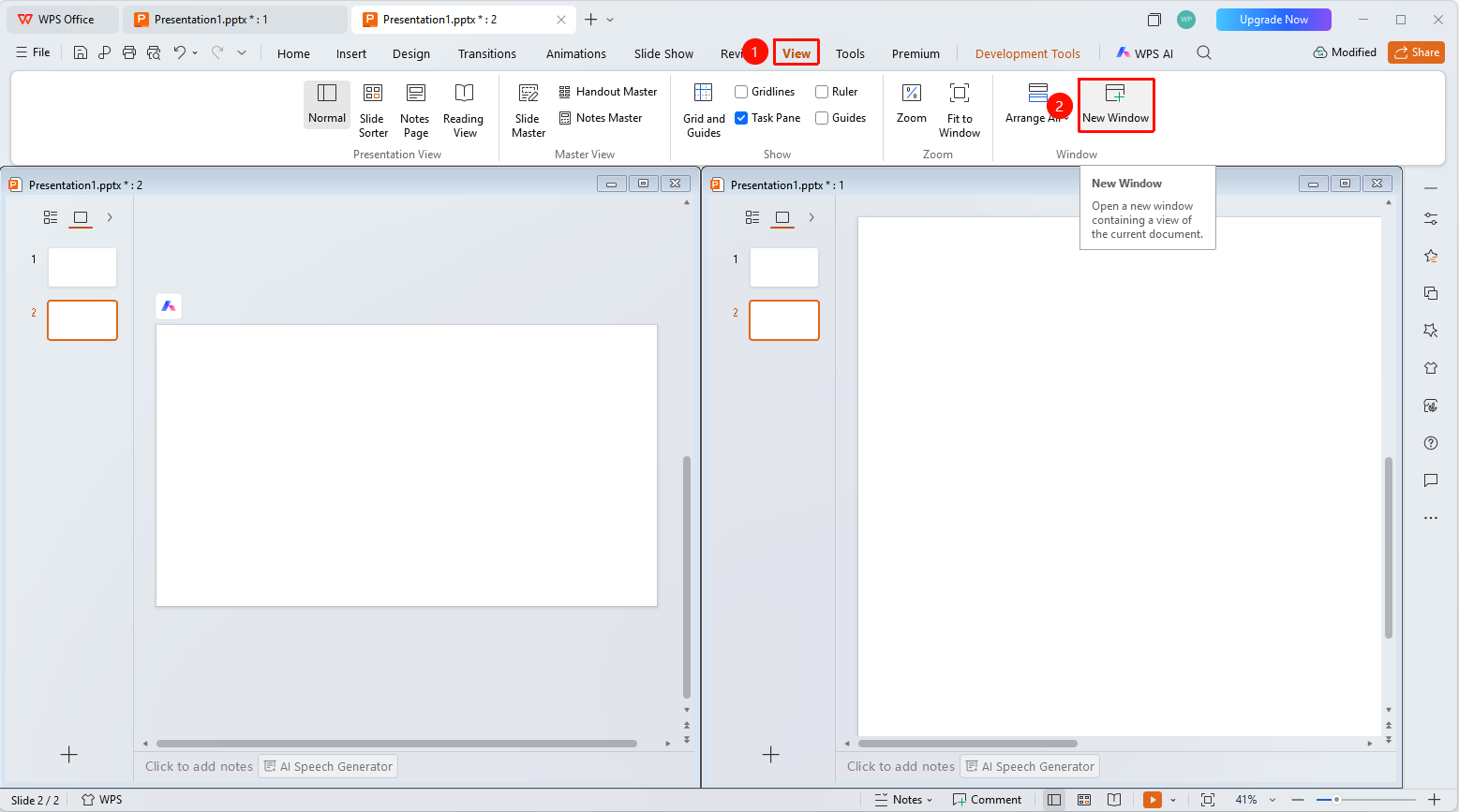Switch to the Design tab
This screenshot has width=1459, height=812.
411,53
